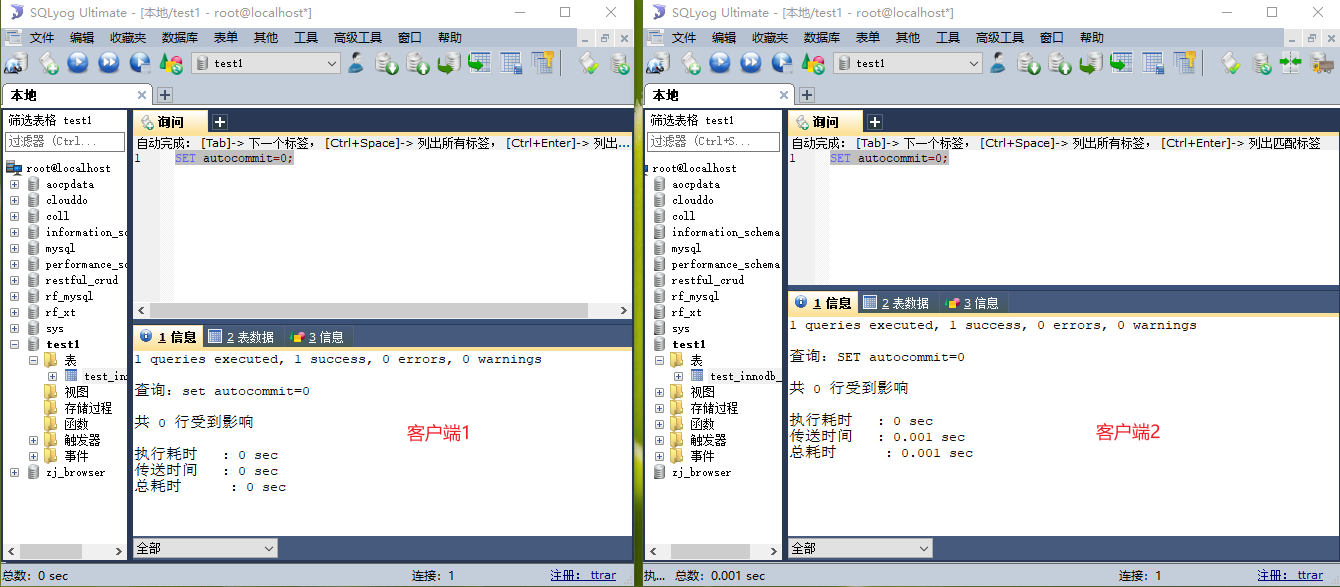Screen dimensions: 1340x587
Task: Close 本地 connection tab in left window
Action: [x=142, y=95]
